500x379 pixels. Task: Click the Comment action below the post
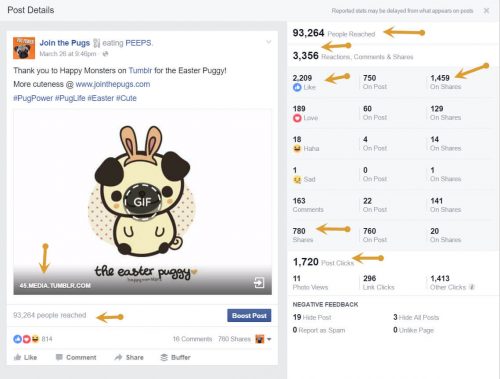pos(76,357)
